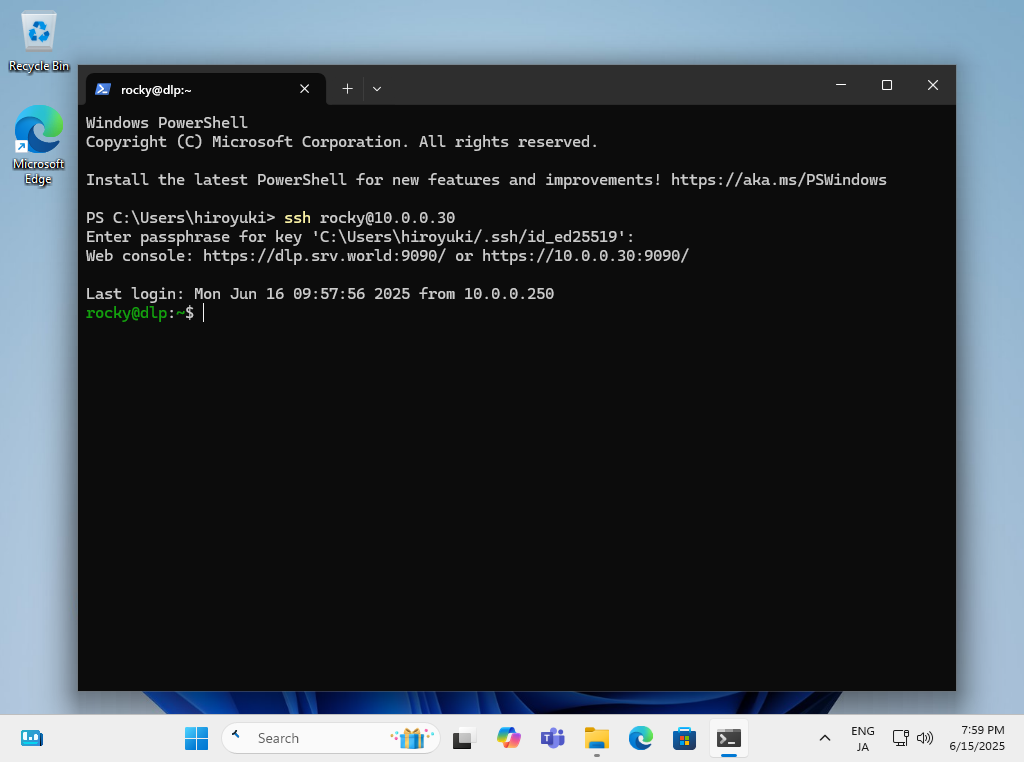Open the Widgets panel on the taskbar
Screen dimensions: 1024x762
(32, 738)
